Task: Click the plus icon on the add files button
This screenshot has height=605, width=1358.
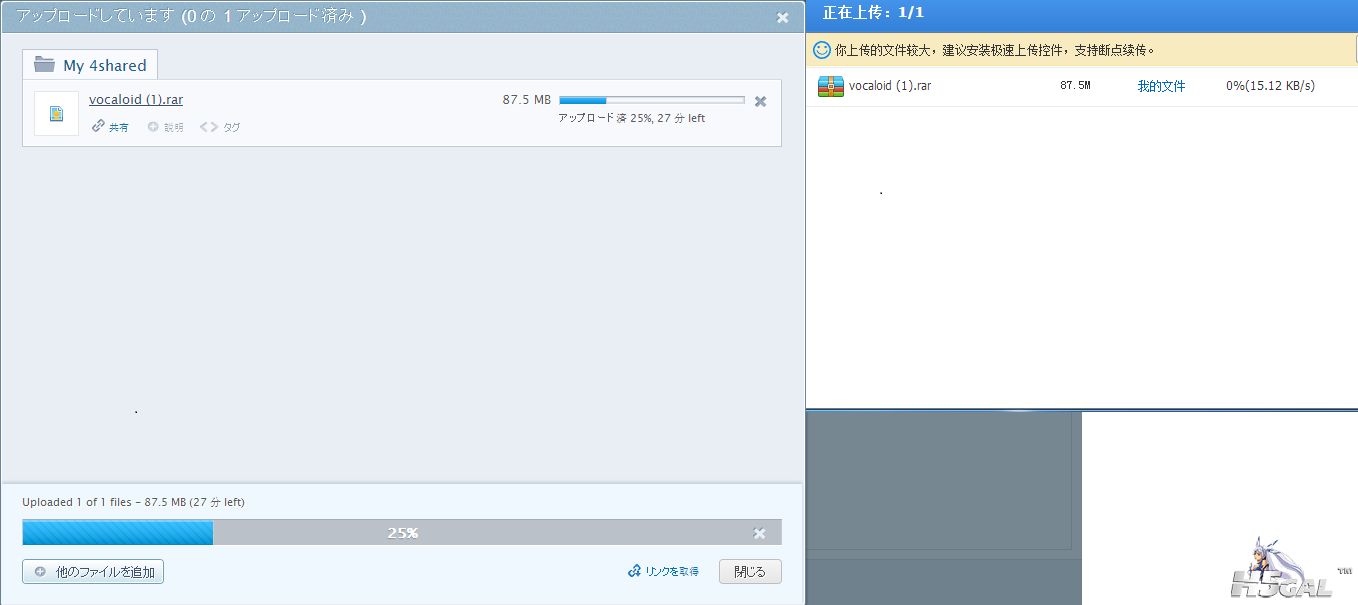Action: click(x=40, y=572)
